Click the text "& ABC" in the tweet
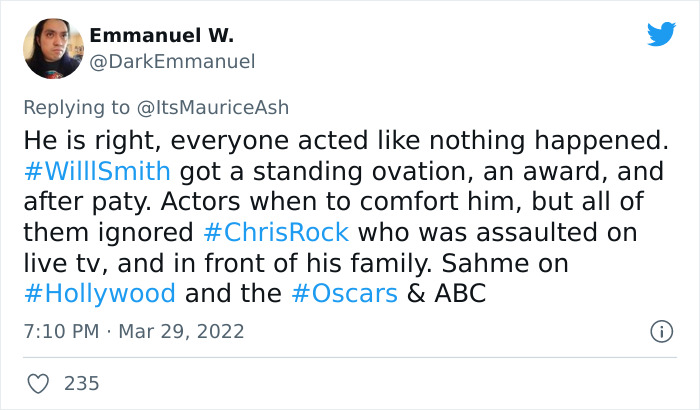The image size is (700, 410). point(444,295)
